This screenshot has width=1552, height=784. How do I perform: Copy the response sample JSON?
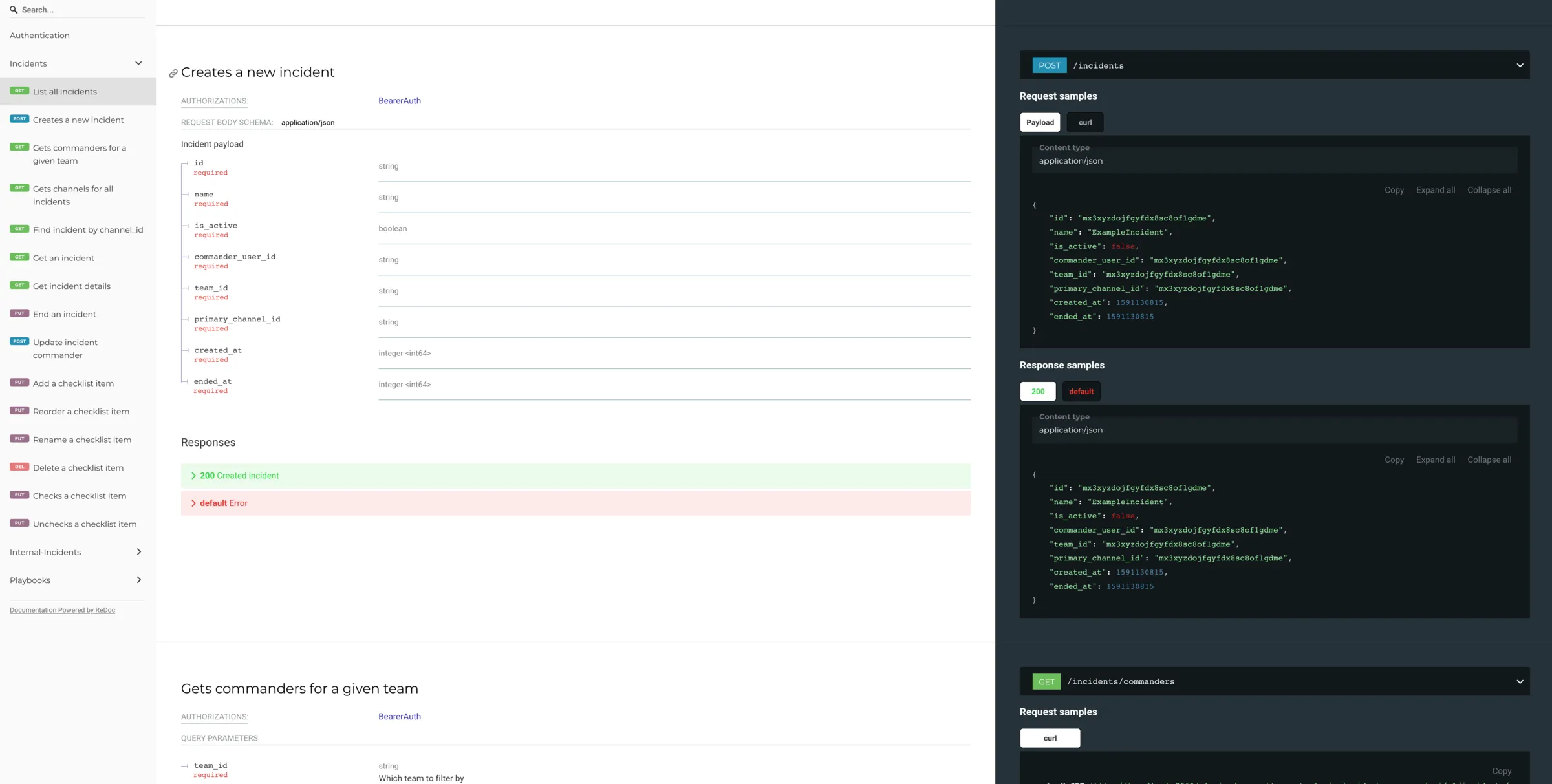pyautogui.click(x=1394, y=460)
